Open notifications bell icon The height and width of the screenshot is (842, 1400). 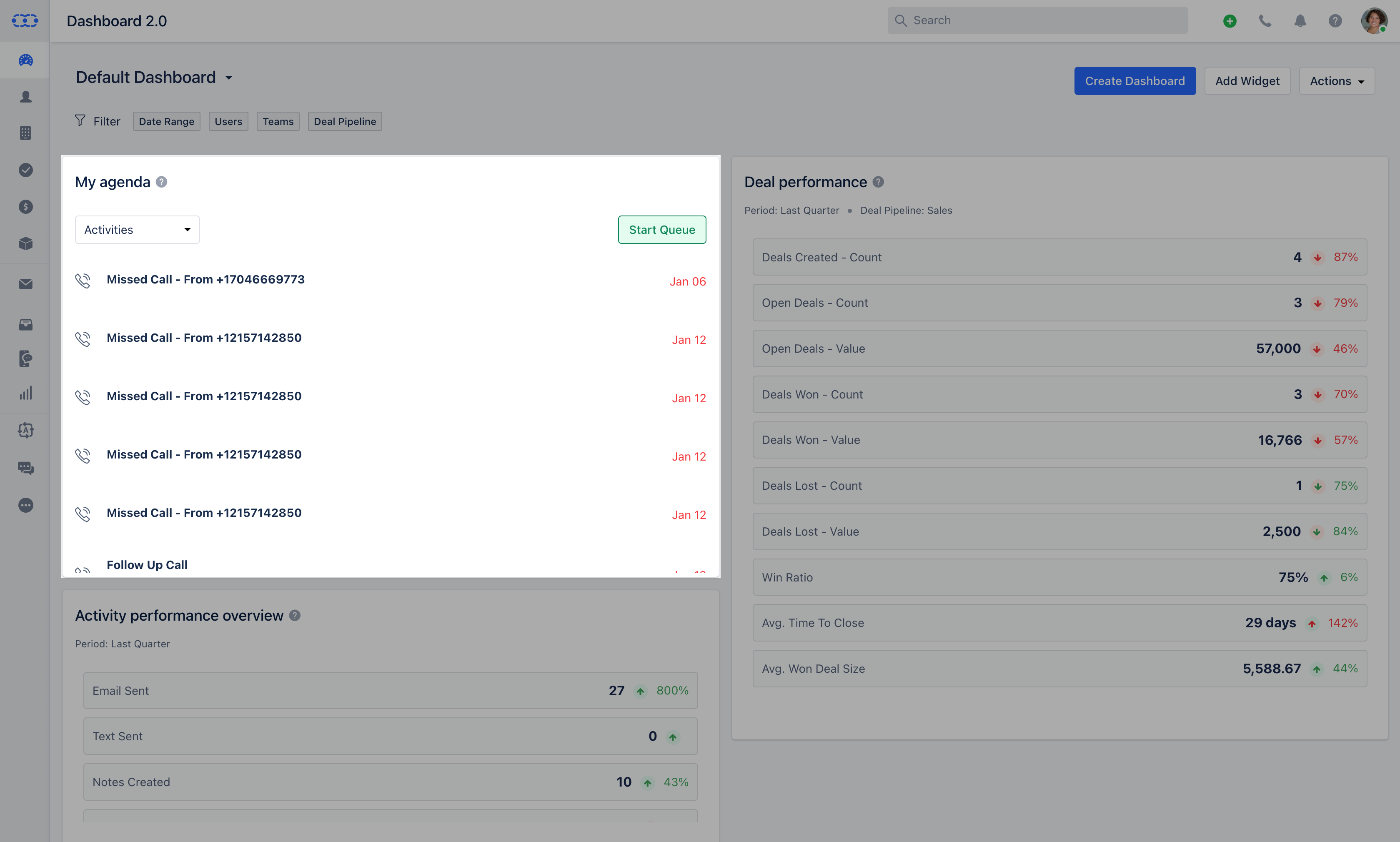(x=1300, y=21)
